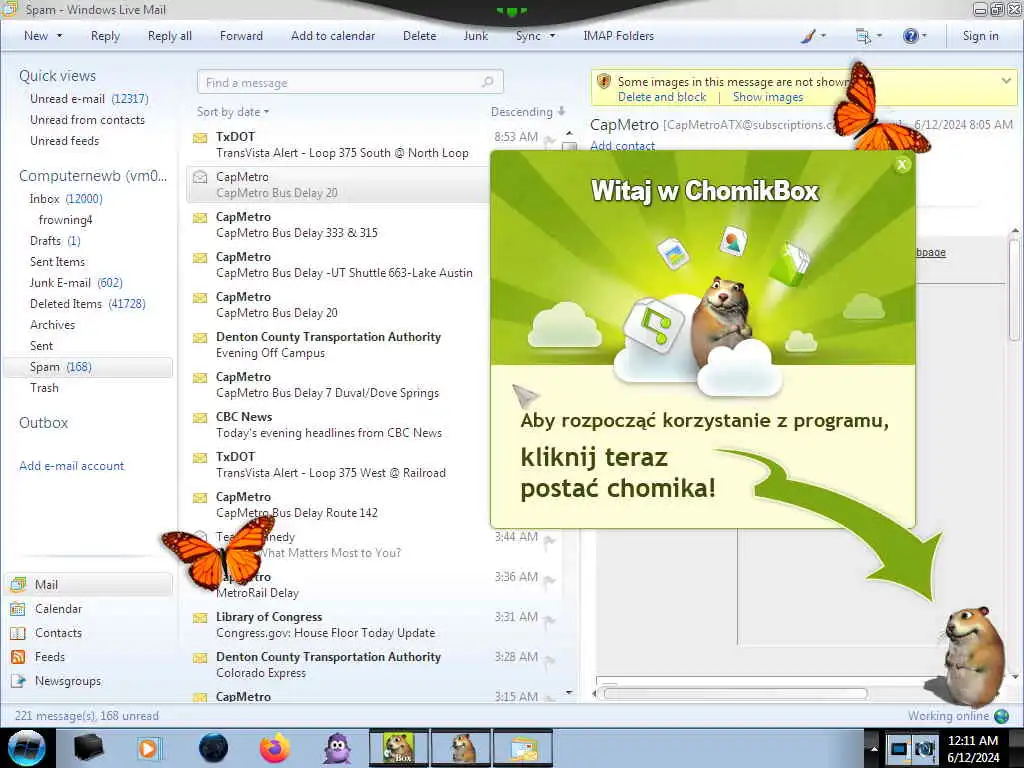Open the colorize paintbrush icon in toolbar

(x=808, y=36)
